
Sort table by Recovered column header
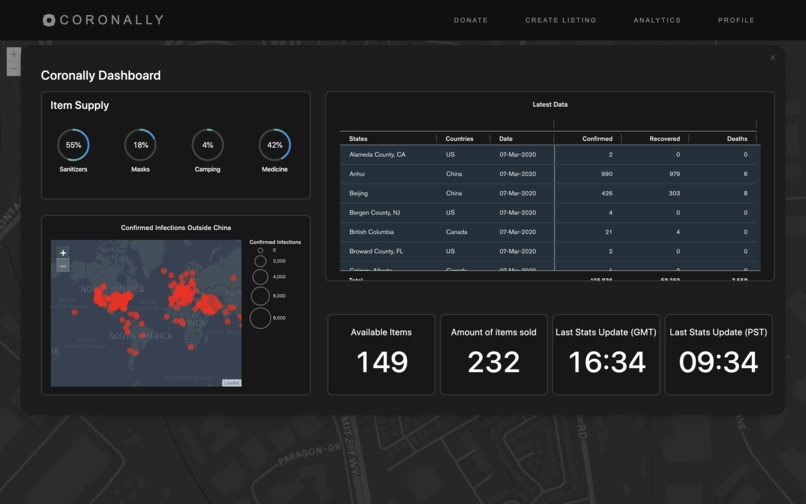click(x=665, y=138)
